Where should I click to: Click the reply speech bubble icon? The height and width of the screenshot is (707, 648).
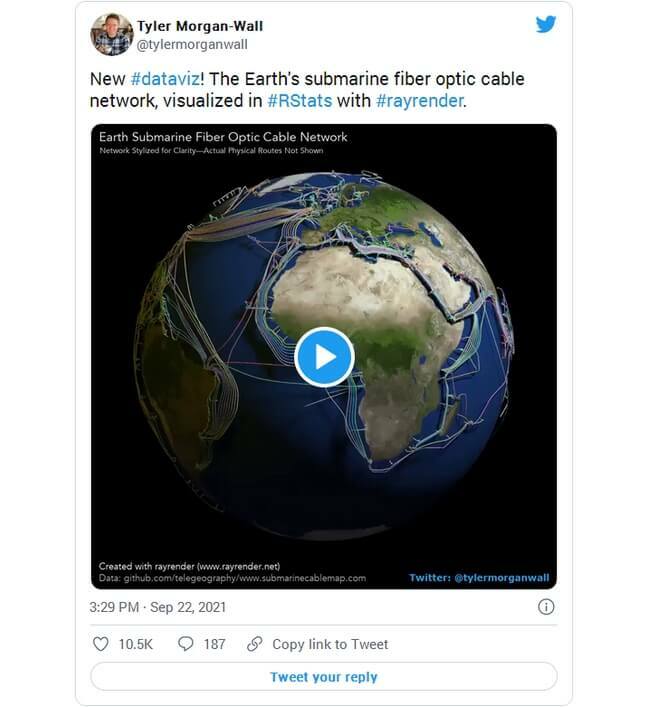(x=185, y=644)
